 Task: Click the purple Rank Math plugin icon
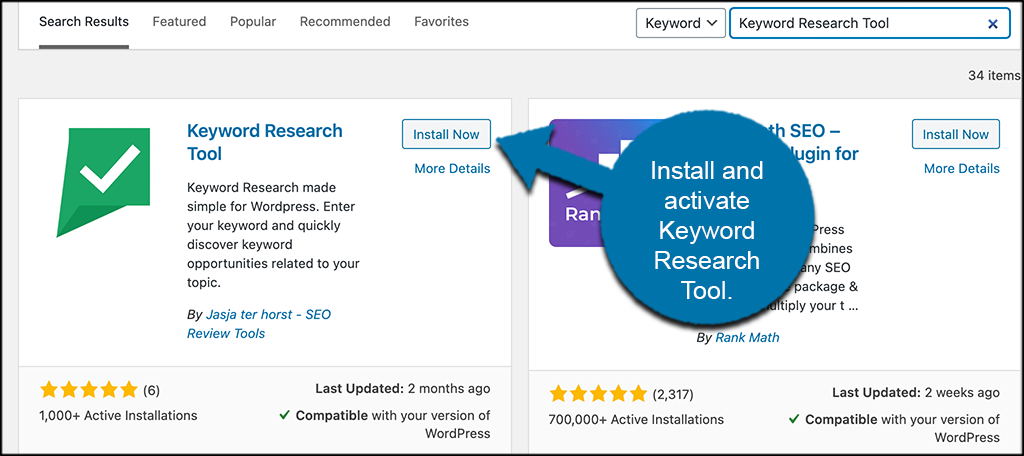[x=578, y=183]
